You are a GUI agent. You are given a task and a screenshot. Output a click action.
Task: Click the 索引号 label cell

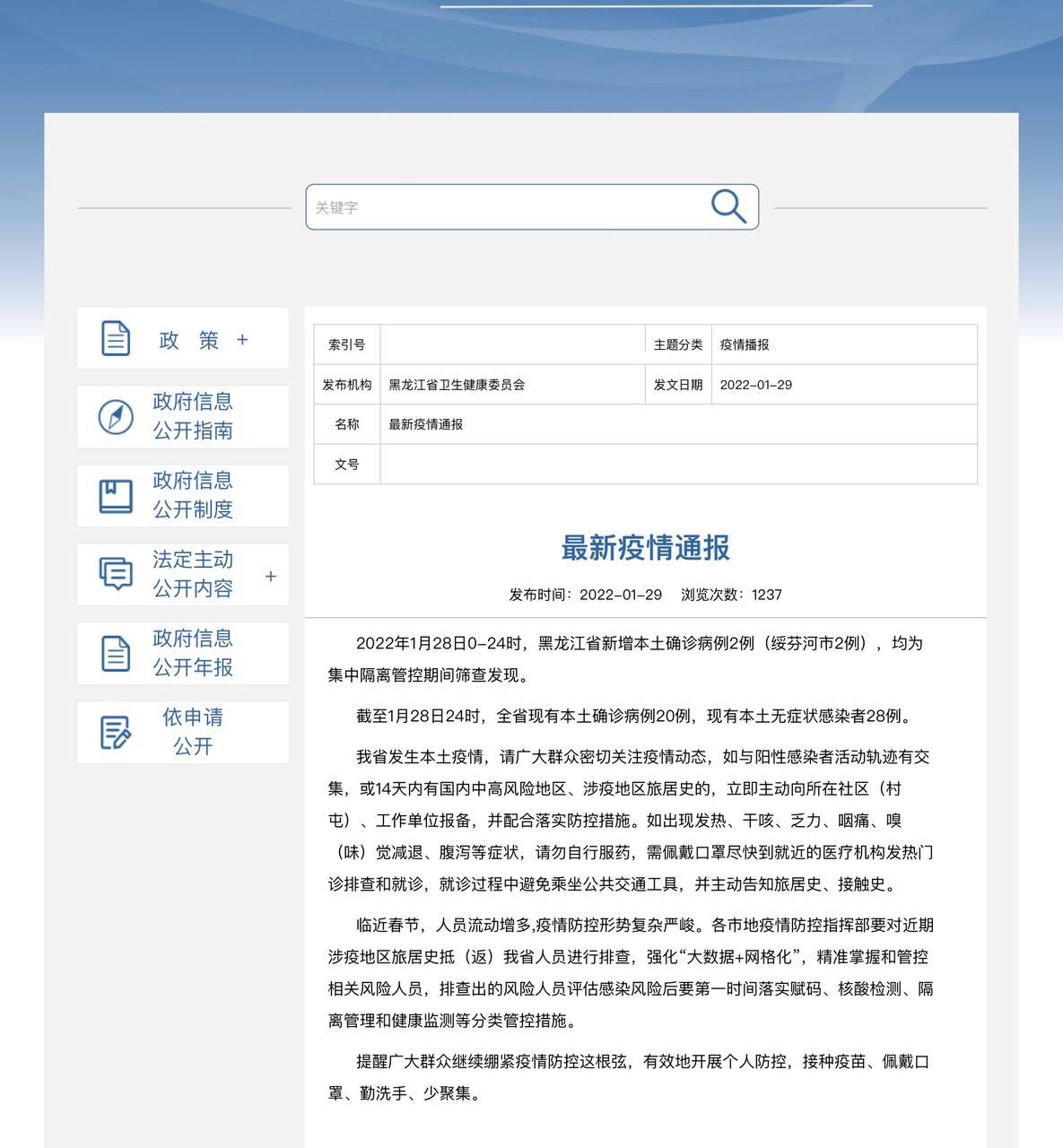click(x=347, y=344)
